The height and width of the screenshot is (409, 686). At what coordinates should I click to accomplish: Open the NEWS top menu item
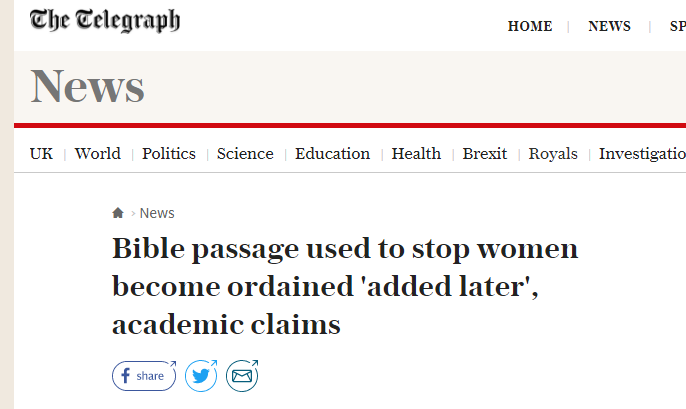click(x=609, y=26)
